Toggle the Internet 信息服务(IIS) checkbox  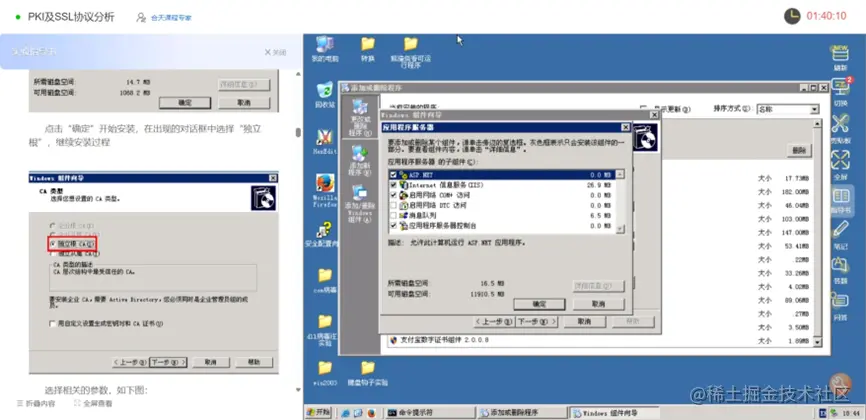click(393, 185)
